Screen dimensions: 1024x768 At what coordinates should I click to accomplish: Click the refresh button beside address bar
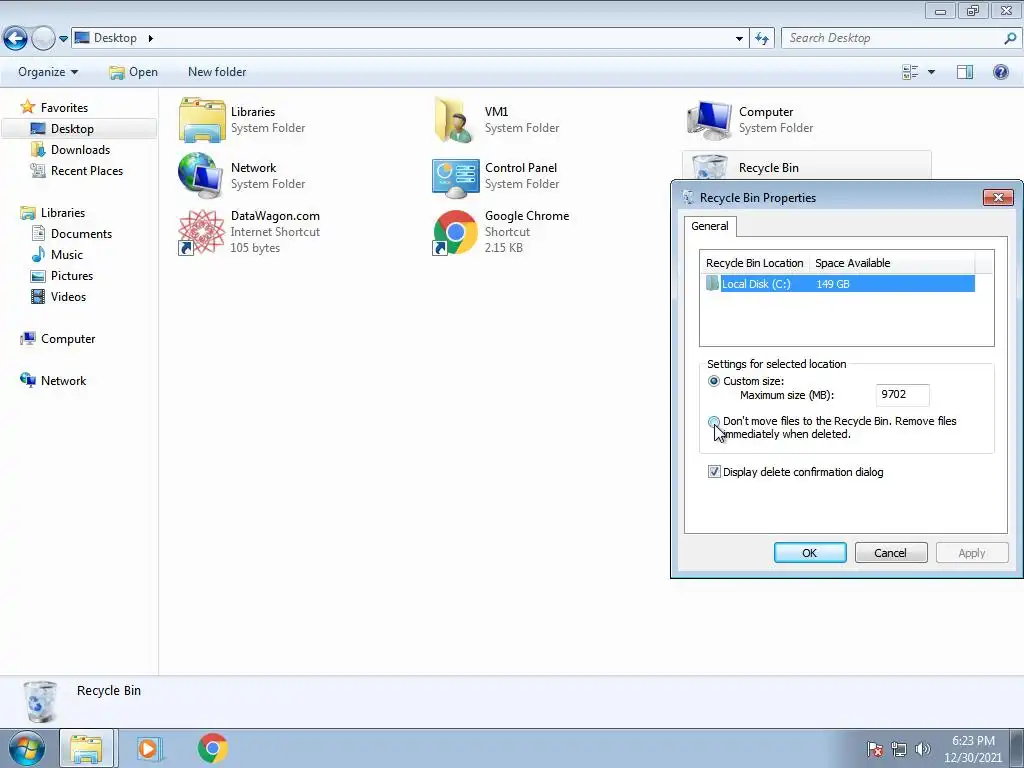(762, 39)
